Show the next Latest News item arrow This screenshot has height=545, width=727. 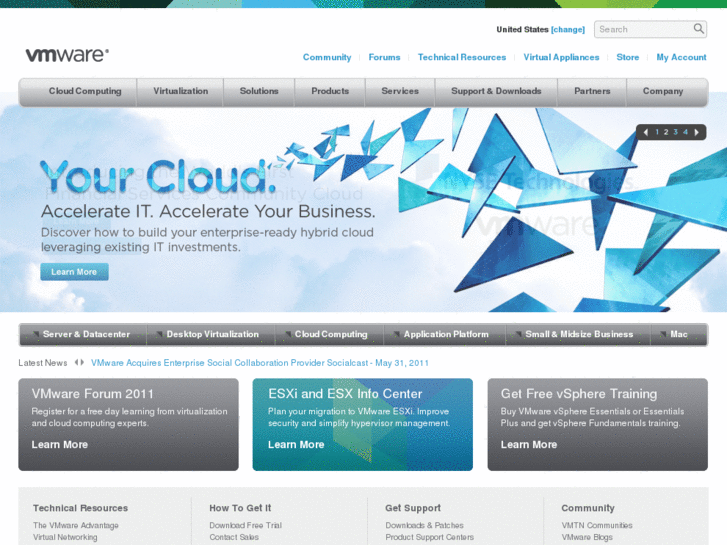82,362
